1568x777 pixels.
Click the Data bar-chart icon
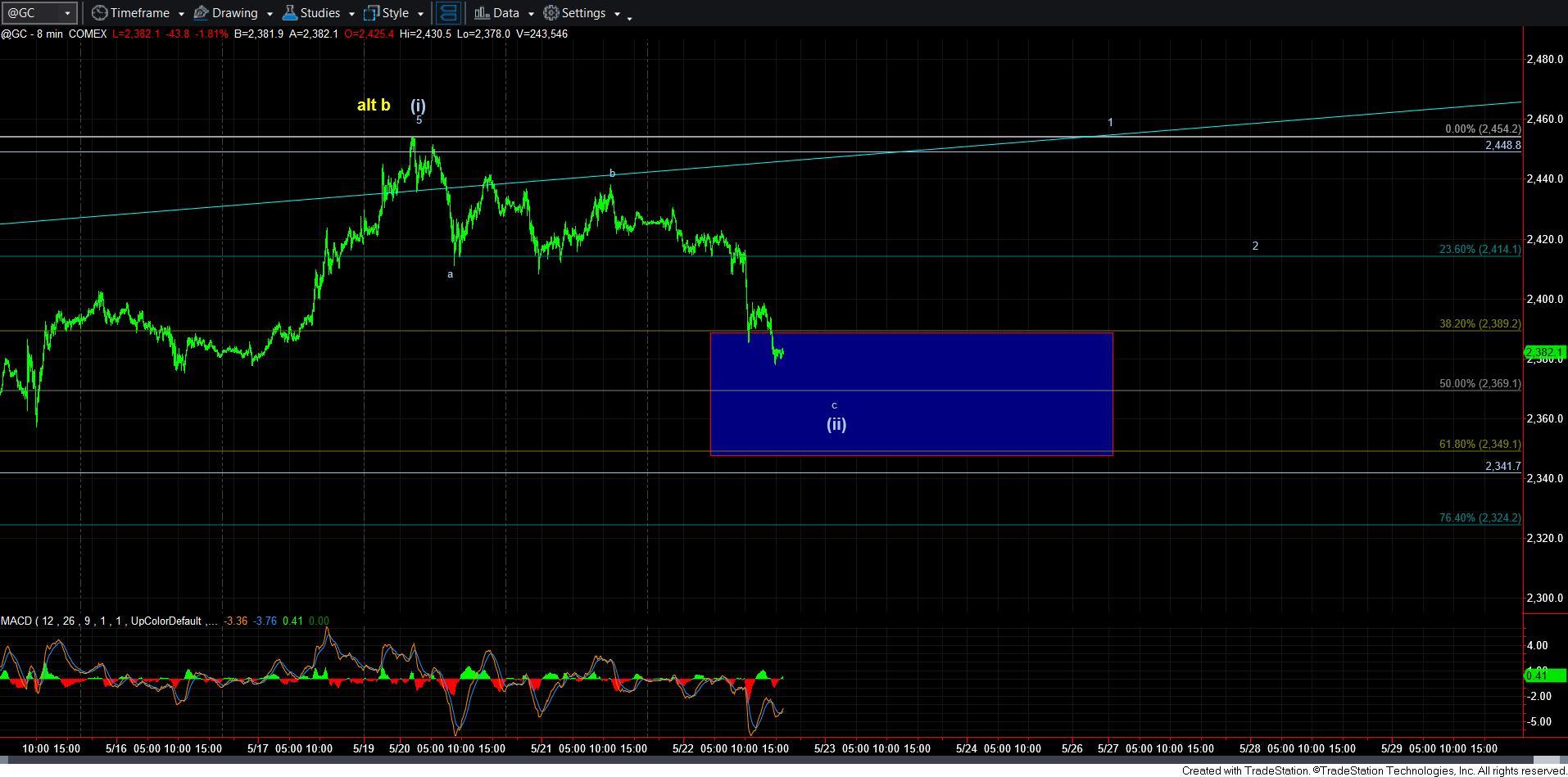click(x=482, y=13)
